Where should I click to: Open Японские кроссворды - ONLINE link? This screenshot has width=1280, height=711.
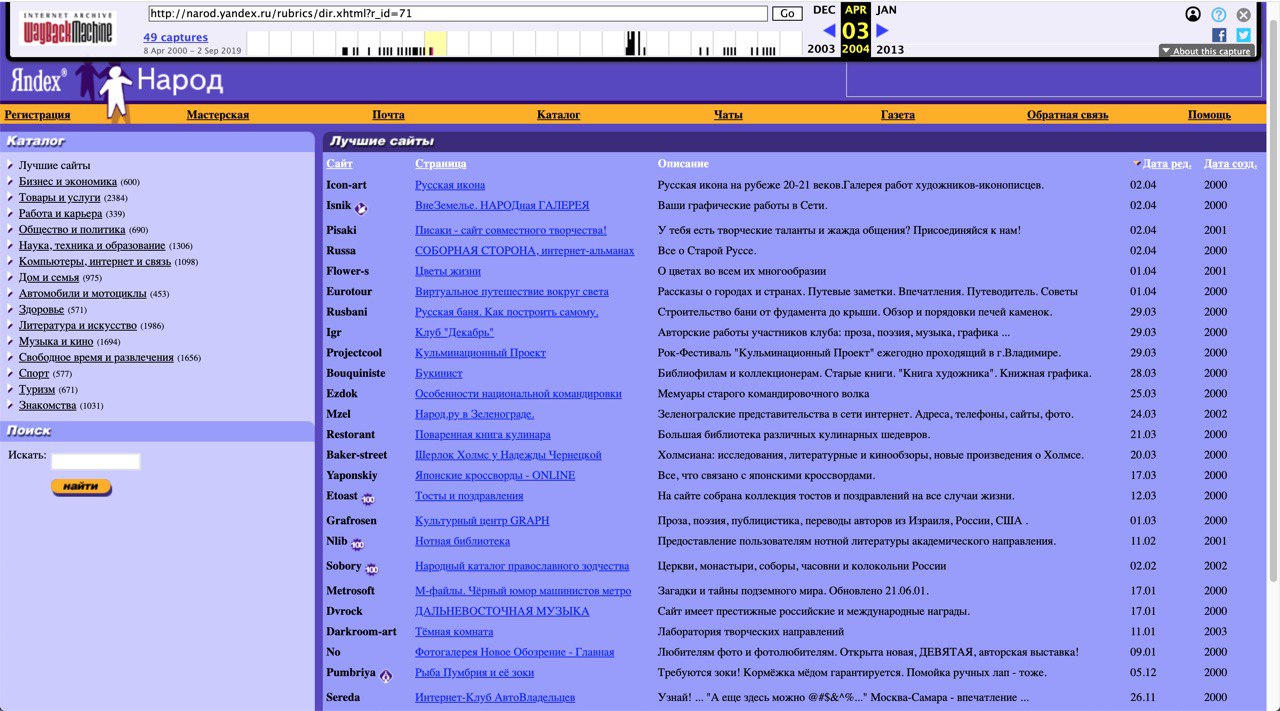pos(495,476)
